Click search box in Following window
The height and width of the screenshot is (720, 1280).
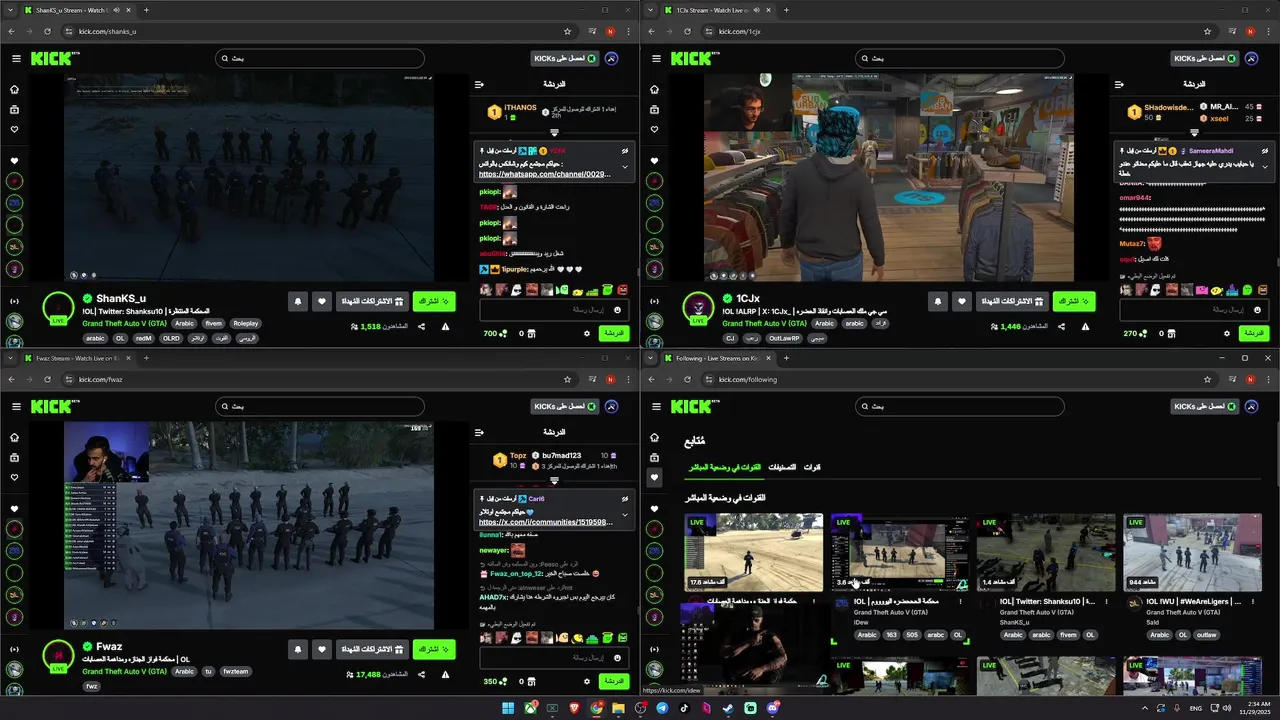(x=960, y=407)
